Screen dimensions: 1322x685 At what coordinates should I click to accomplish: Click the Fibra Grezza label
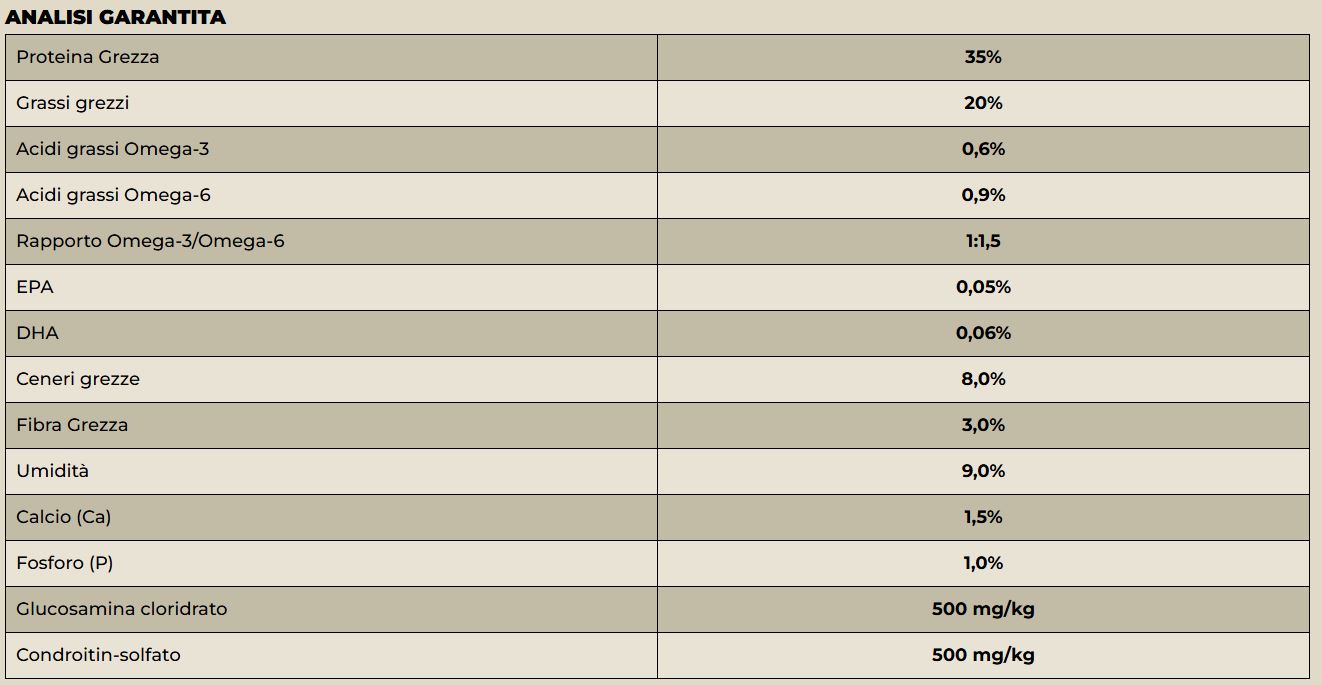point(72,425)
